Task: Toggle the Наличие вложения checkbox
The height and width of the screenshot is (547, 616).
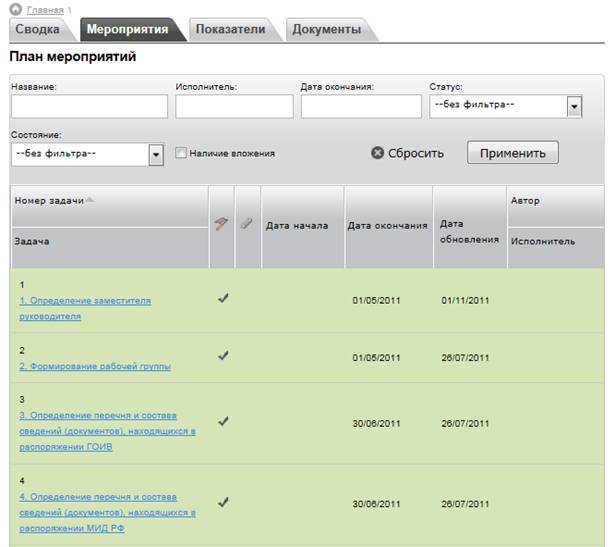Action: 181,153
